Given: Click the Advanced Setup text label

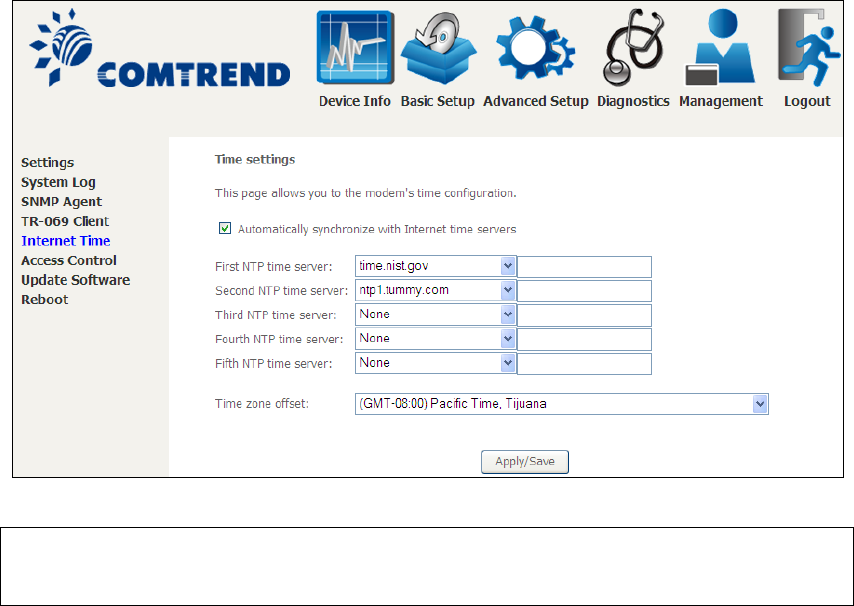Looking at the screenshot, I should 535,101.
